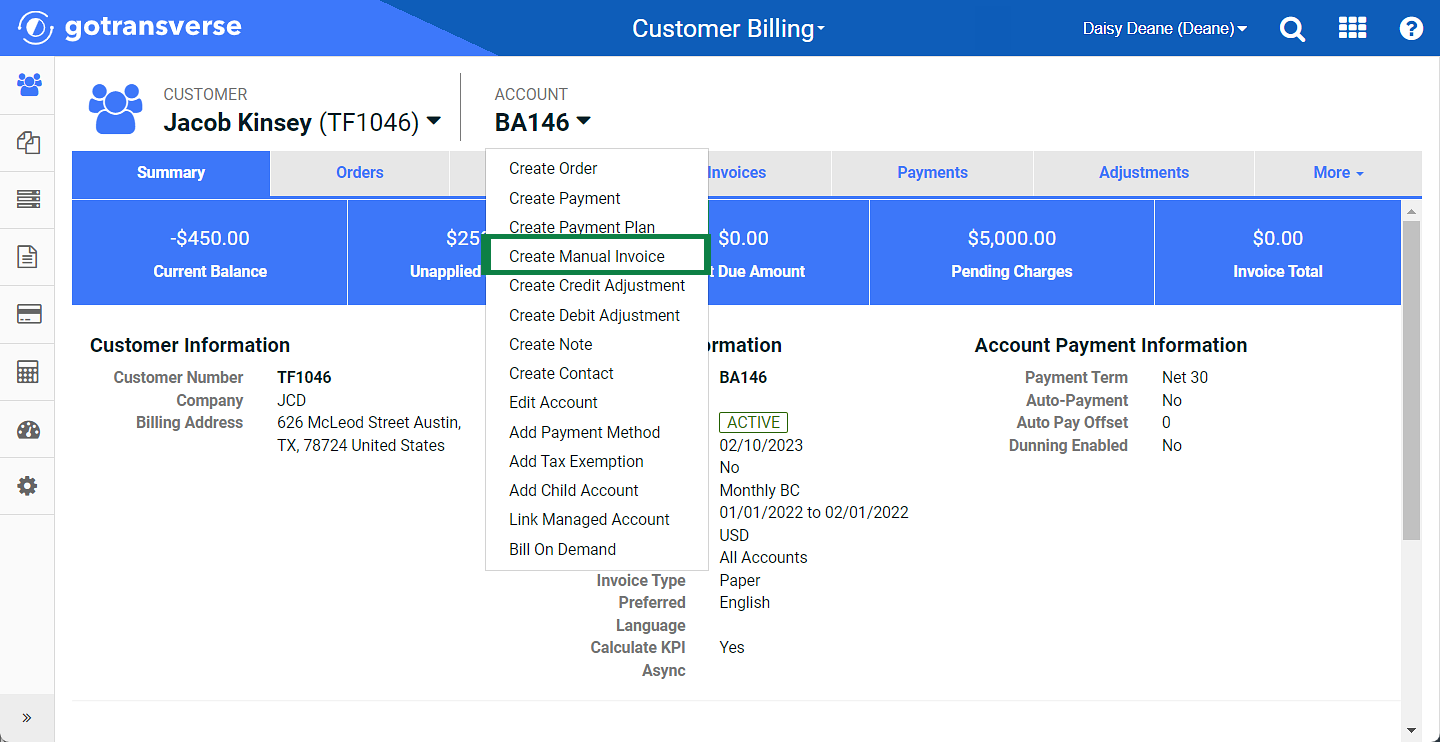Click the help question mark icon
Viewport: 1440px width, 742px height.
coord(1411,28)
